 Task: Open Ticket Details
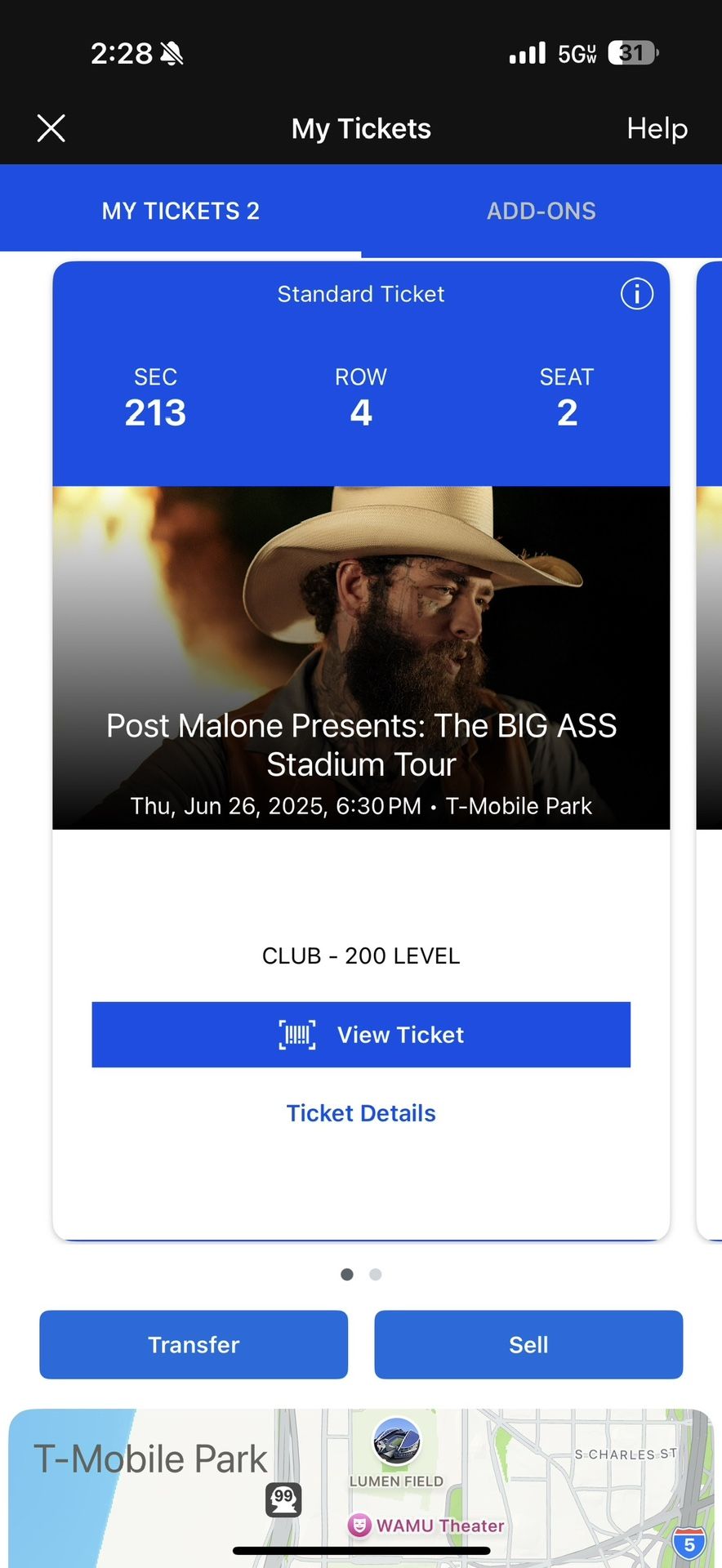pos(360,1112)
